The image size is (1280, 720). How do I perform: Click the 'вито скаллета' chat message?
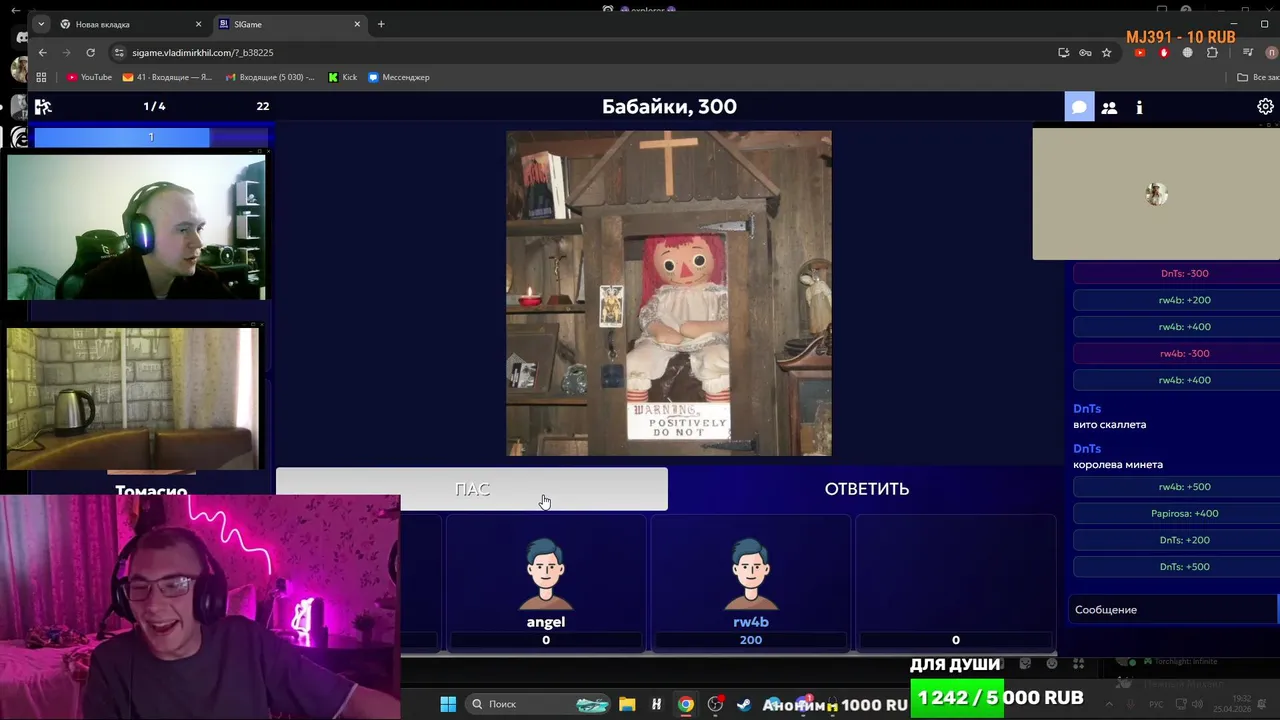pos(1109,424)
